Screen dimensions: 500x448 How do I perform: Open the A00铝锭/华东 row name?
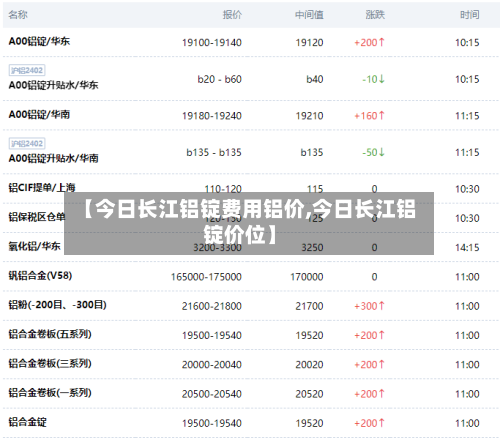click(39, 41)
